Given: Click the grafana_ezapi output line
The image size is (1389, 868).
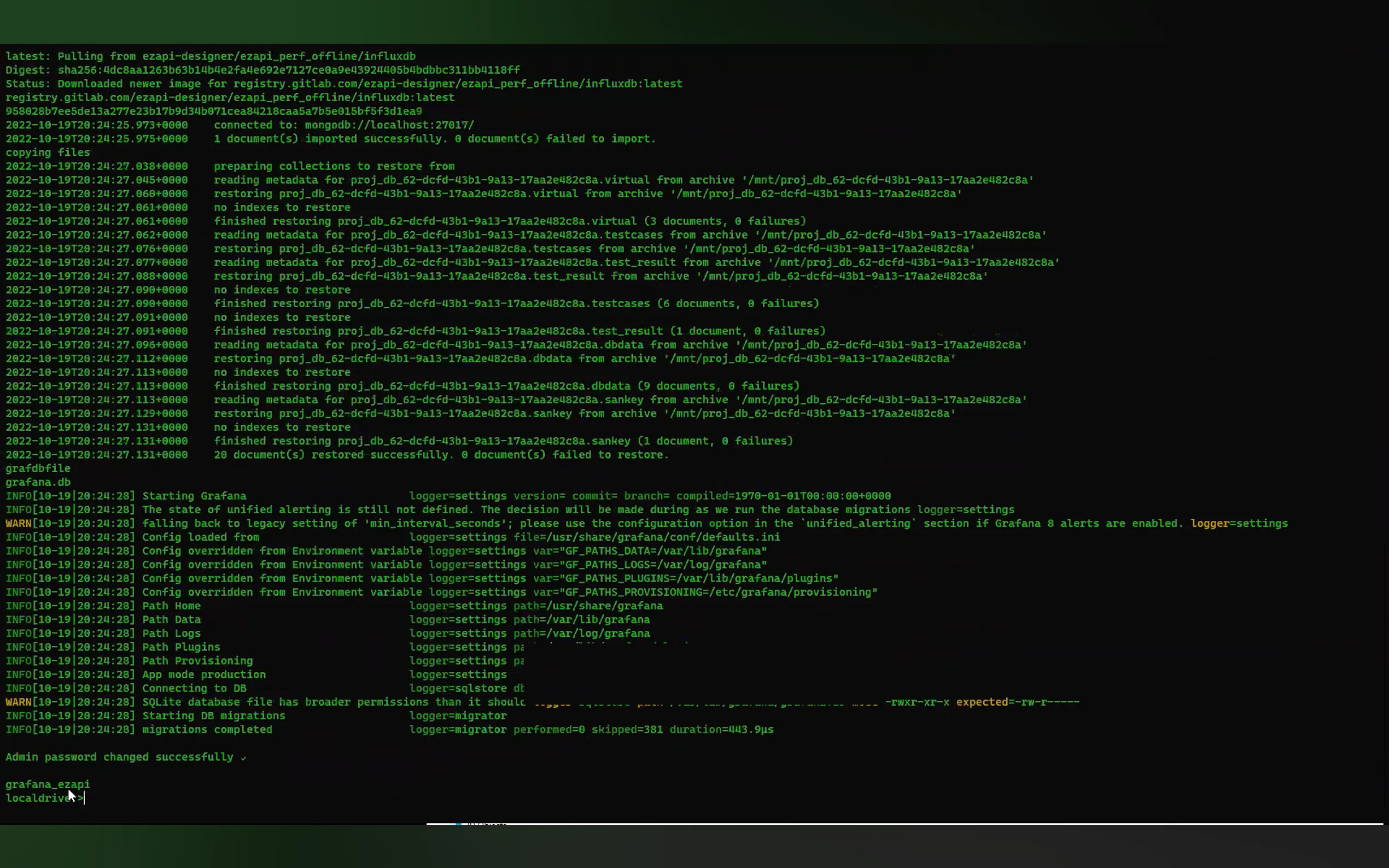Looking at the screenshot, I should click(48, 784).
